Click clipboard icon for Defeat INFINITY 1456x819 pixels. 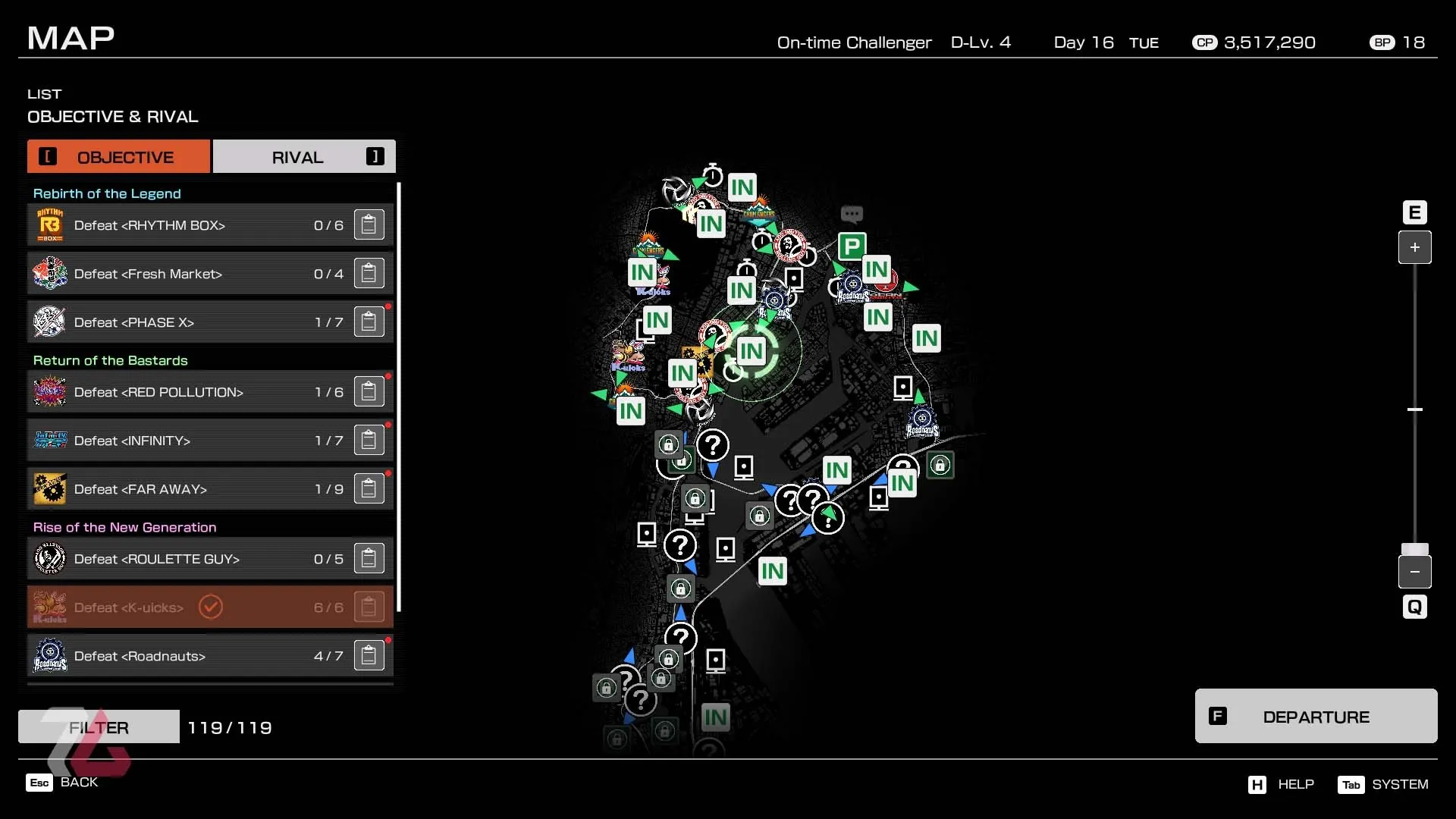[x=369, y=441]
